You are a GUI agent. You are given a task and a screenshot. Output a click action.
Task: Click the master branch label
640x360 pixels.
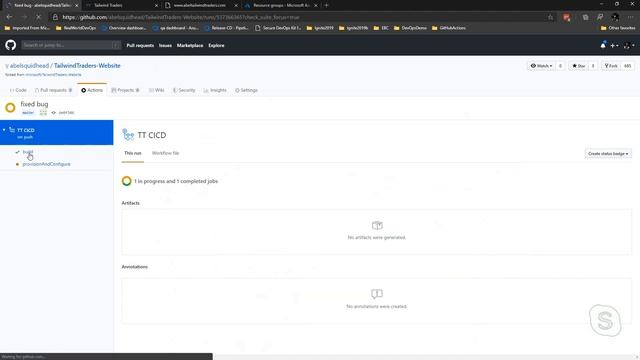(28, 113)
